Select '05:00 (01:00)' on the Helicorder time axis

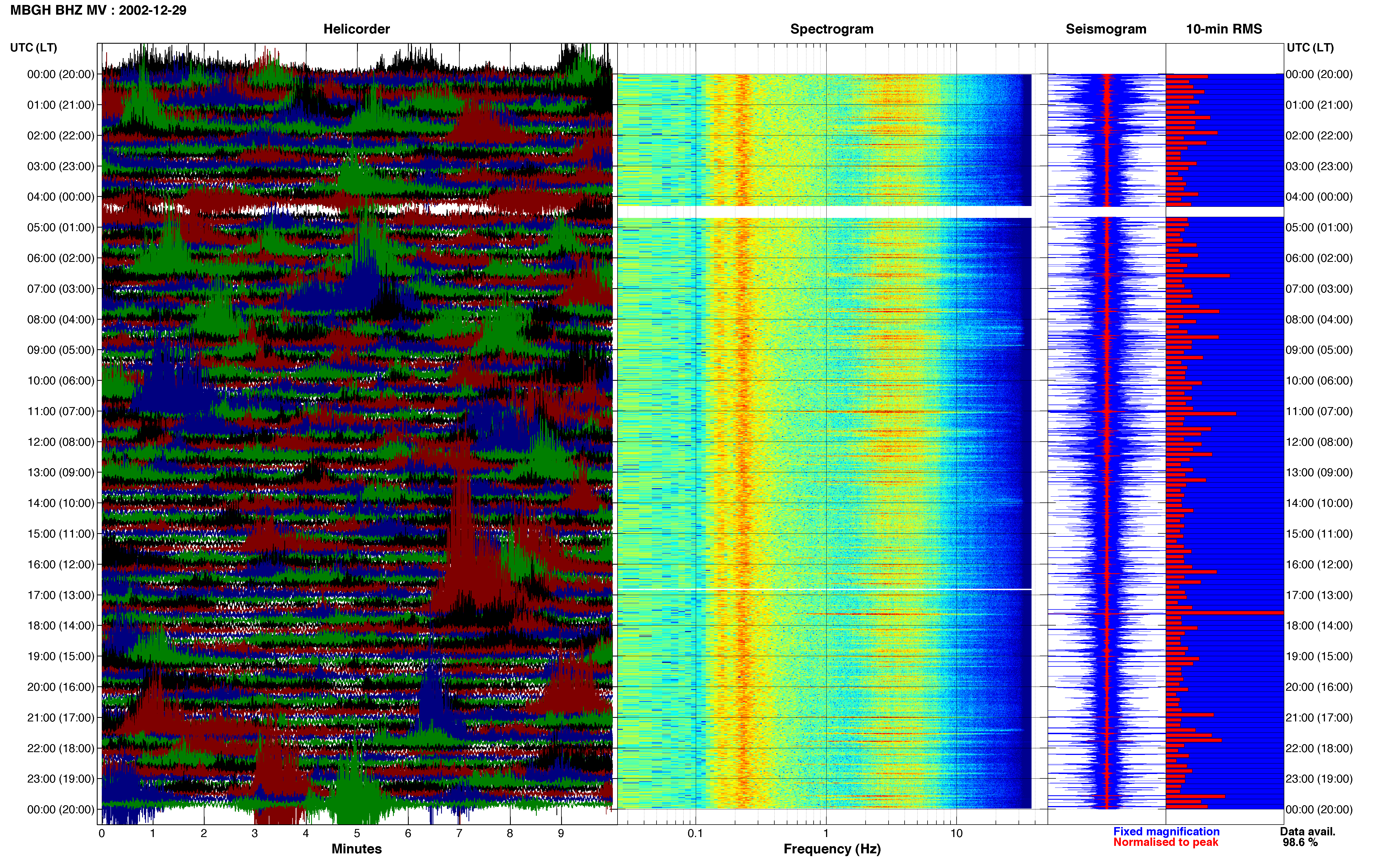click(x=61, y=227)
